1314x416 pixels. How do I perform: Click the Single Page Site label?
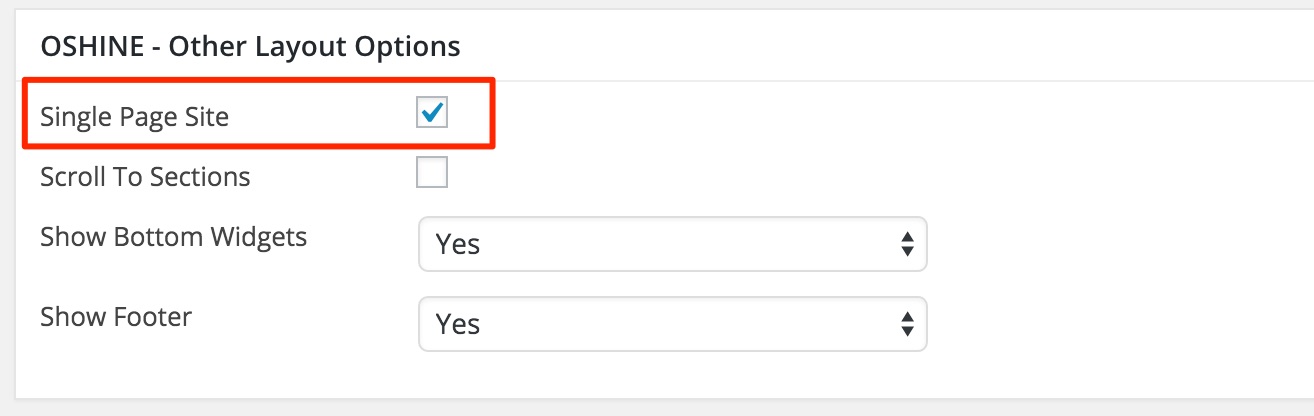(x=135, y=117)
